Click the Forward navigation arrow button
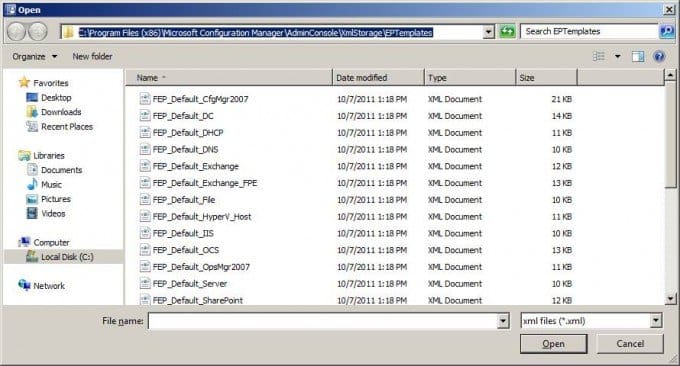This screenshot has width=680, height=366. click(x=38, y=32)
